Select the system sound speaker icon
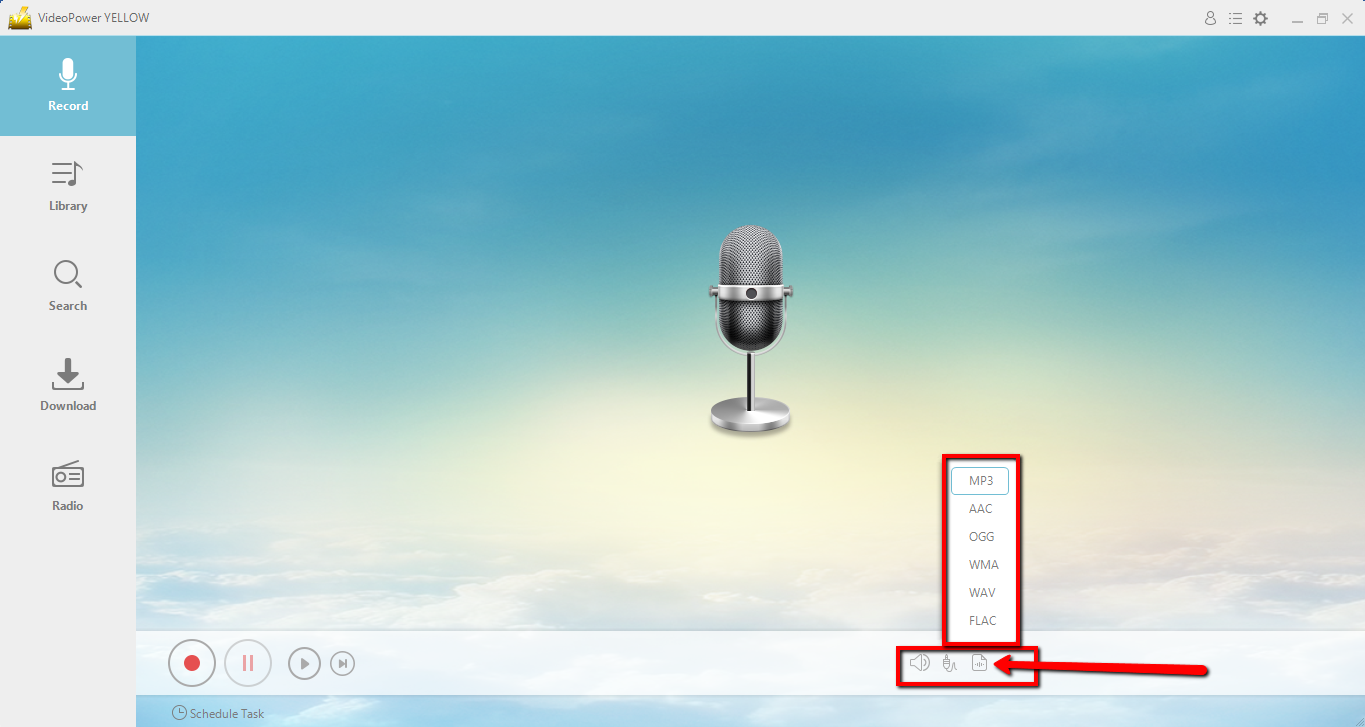This screenshot has height=727, width=1365. point(919,662)
